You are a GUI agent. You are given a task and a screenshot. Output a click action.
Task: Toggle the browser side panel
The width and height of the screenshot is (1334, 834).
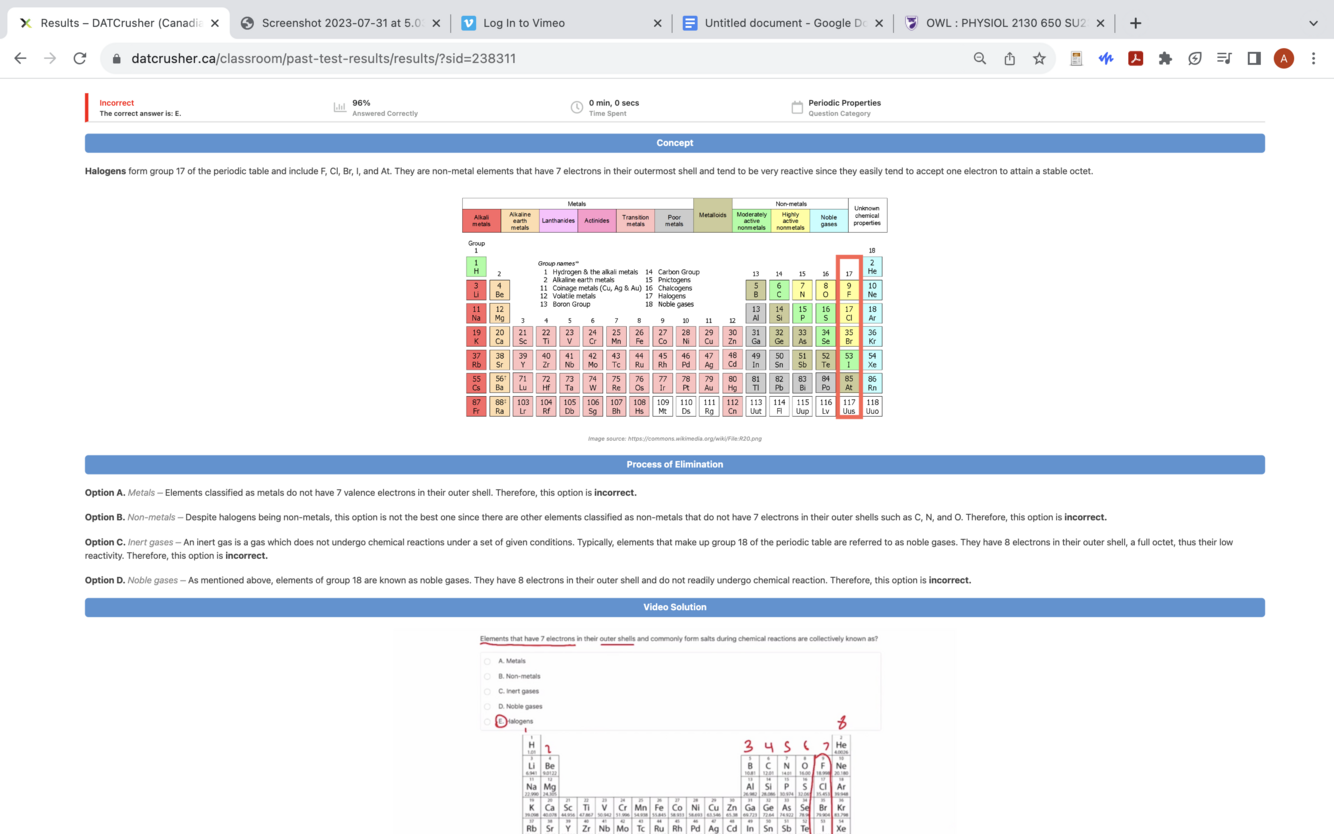pos(1254,59)
